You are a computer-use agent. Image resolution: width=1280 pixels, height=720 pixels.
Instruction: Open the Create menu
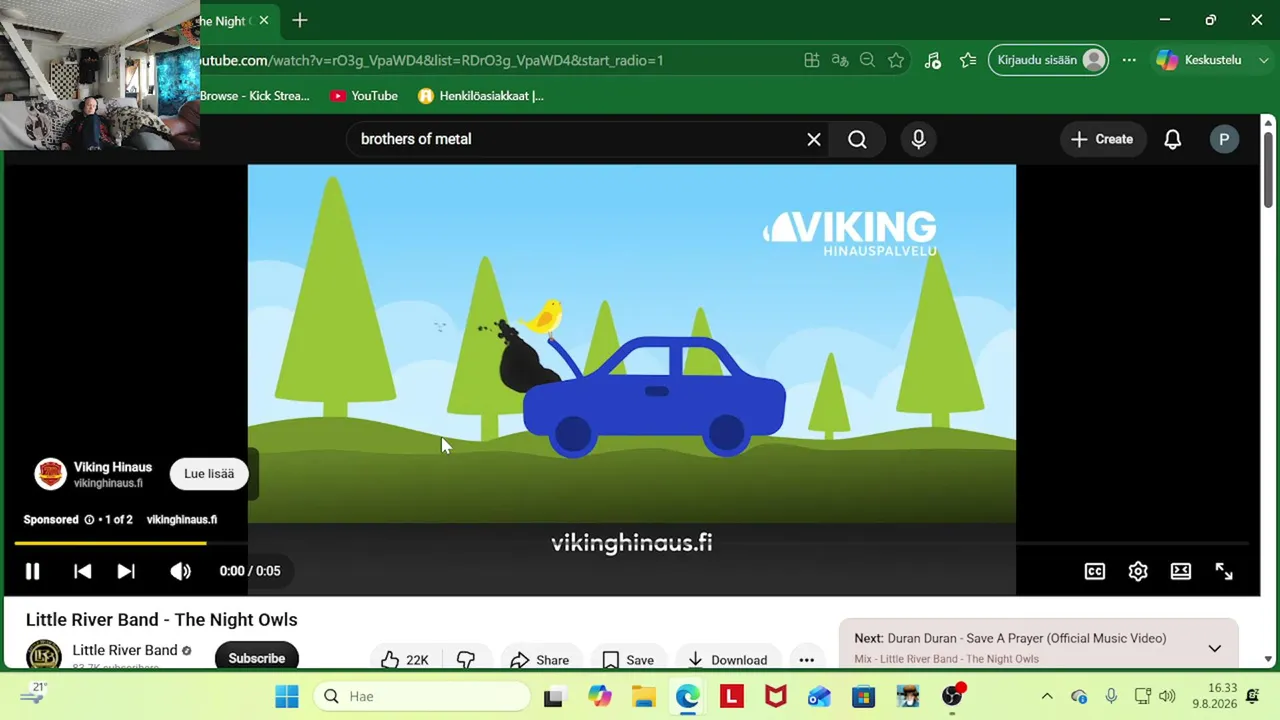[x=1102, y=139]
